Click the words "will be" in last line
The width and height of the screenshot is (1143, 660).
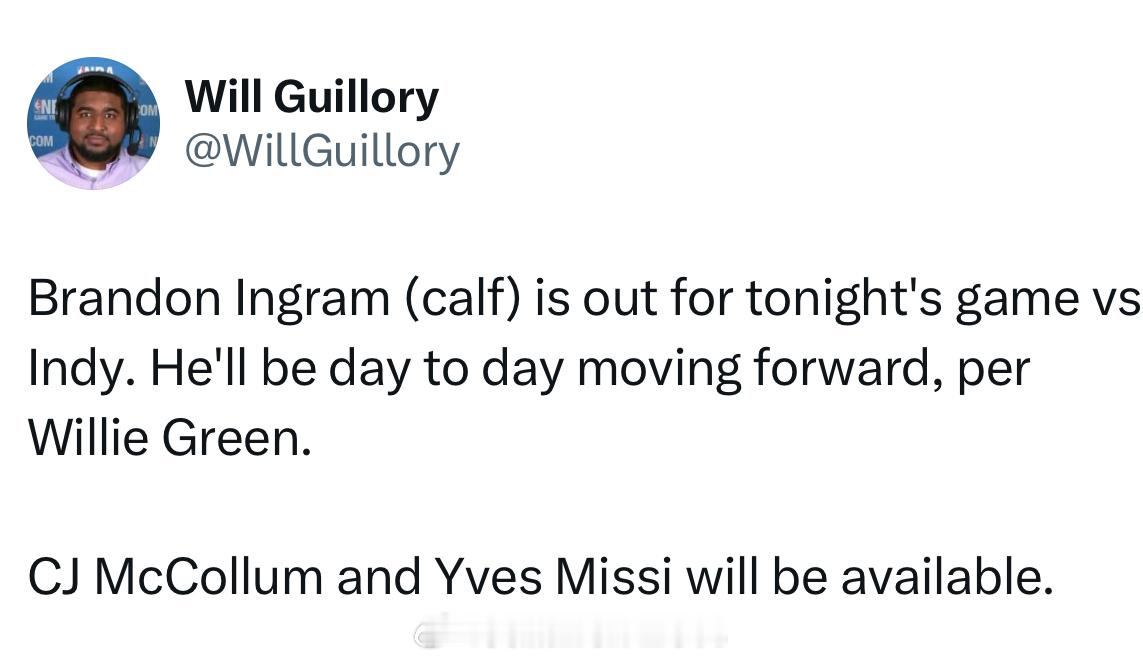pyautogui.click(x=757, y=577)
